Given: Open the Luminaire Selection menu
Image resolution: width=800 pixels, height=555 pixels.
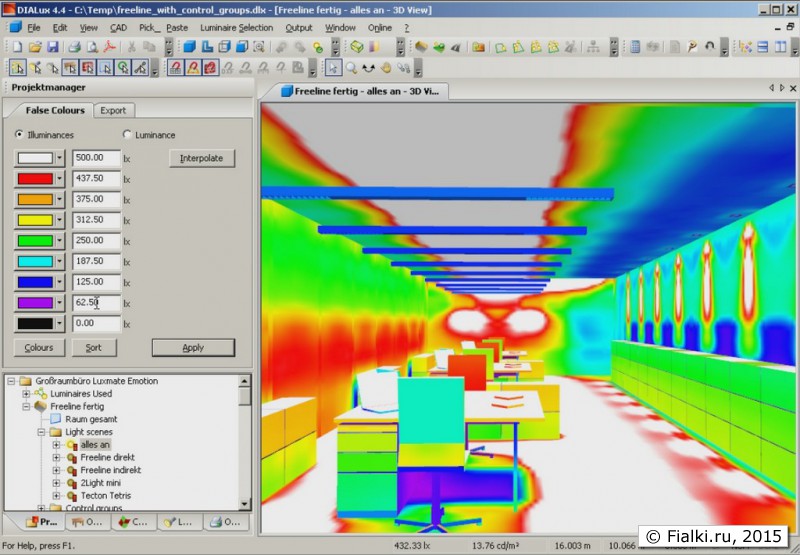Looking at the screenshot, I should coord(236,28).
